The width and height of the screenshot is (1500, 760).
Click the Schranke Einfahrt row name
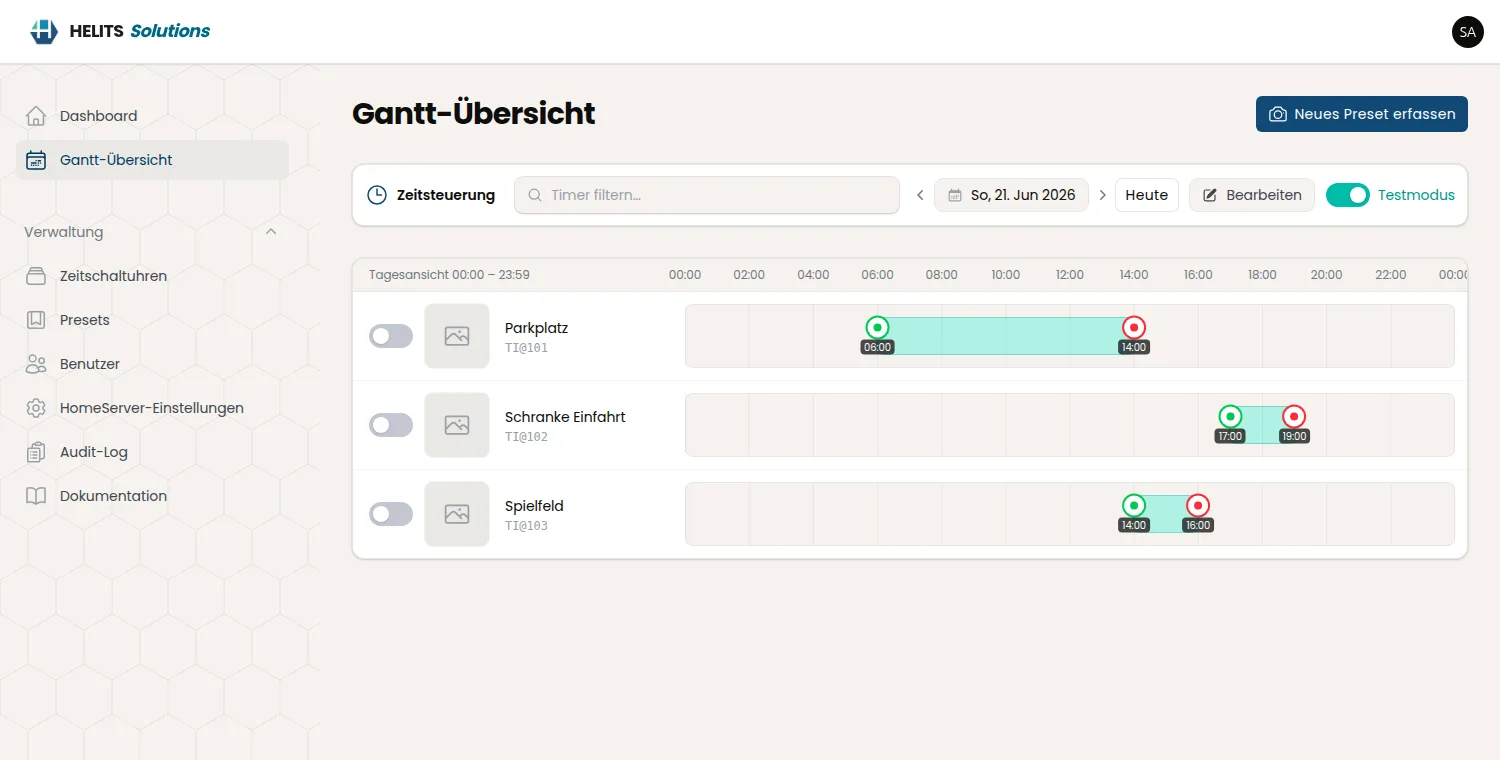point(565,417)
